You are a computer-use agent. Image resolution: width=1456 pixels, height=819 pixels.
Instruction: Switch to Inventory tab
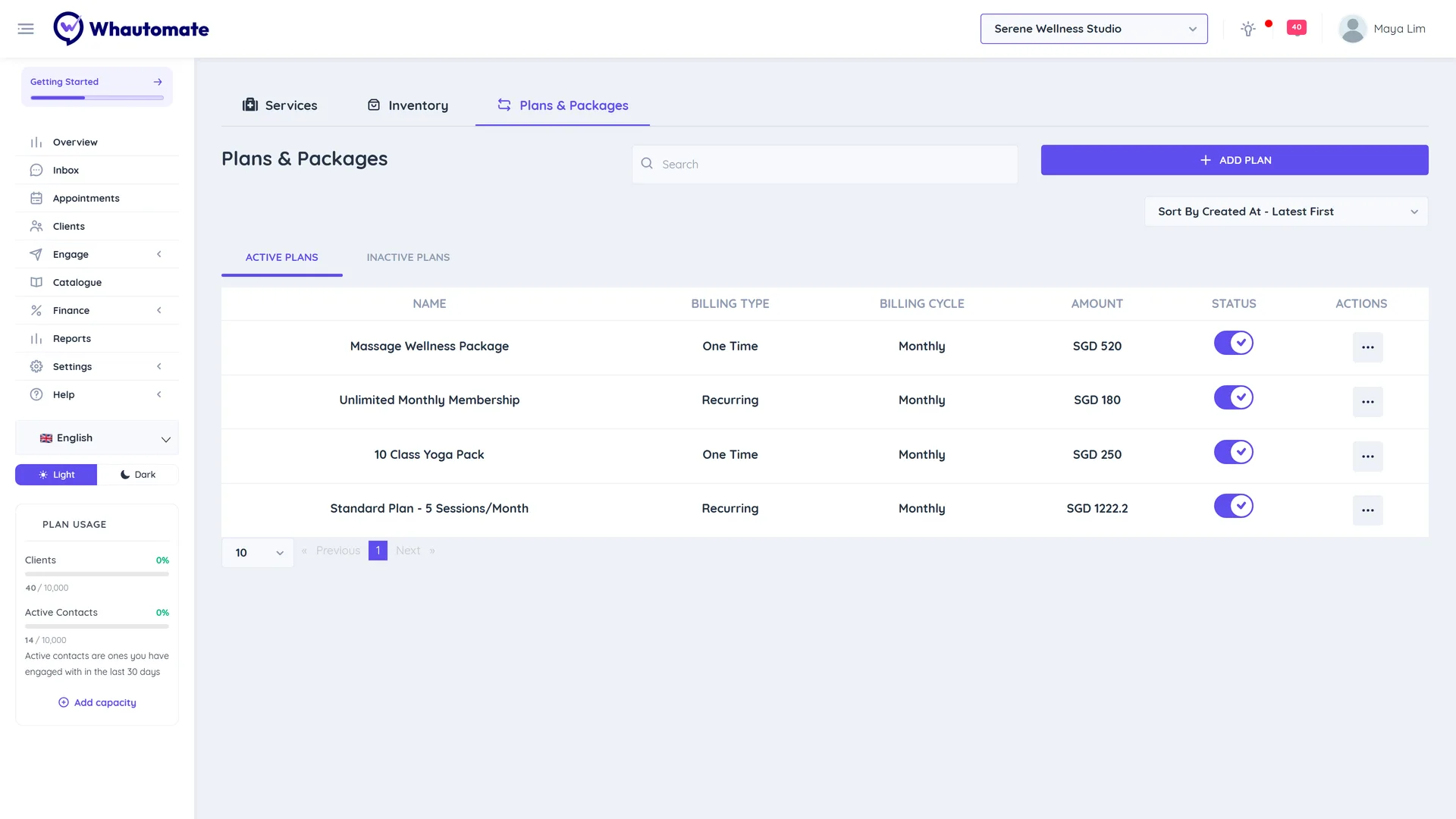click(407, 105)
